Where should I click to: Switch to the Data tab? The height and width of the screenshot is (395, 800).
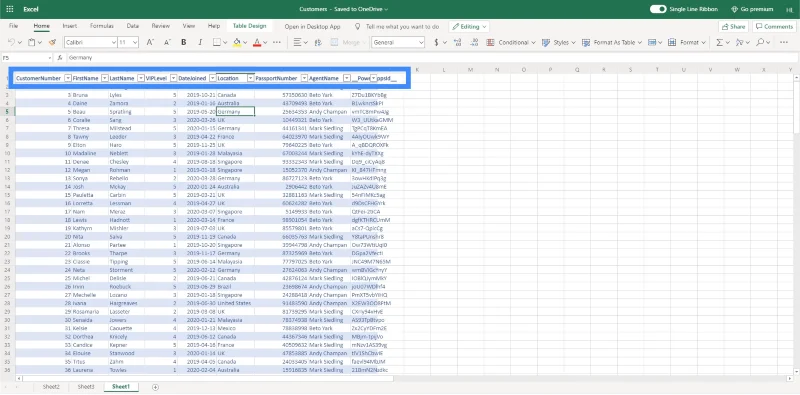[x=133, y=26]
